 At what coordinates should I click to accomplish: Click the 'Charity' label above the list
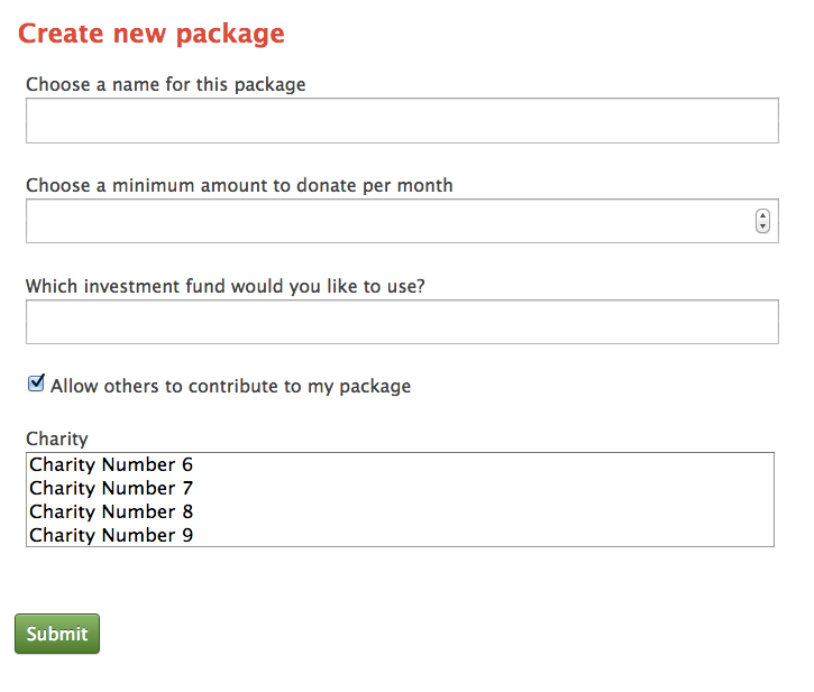click(x=57, y=439)
